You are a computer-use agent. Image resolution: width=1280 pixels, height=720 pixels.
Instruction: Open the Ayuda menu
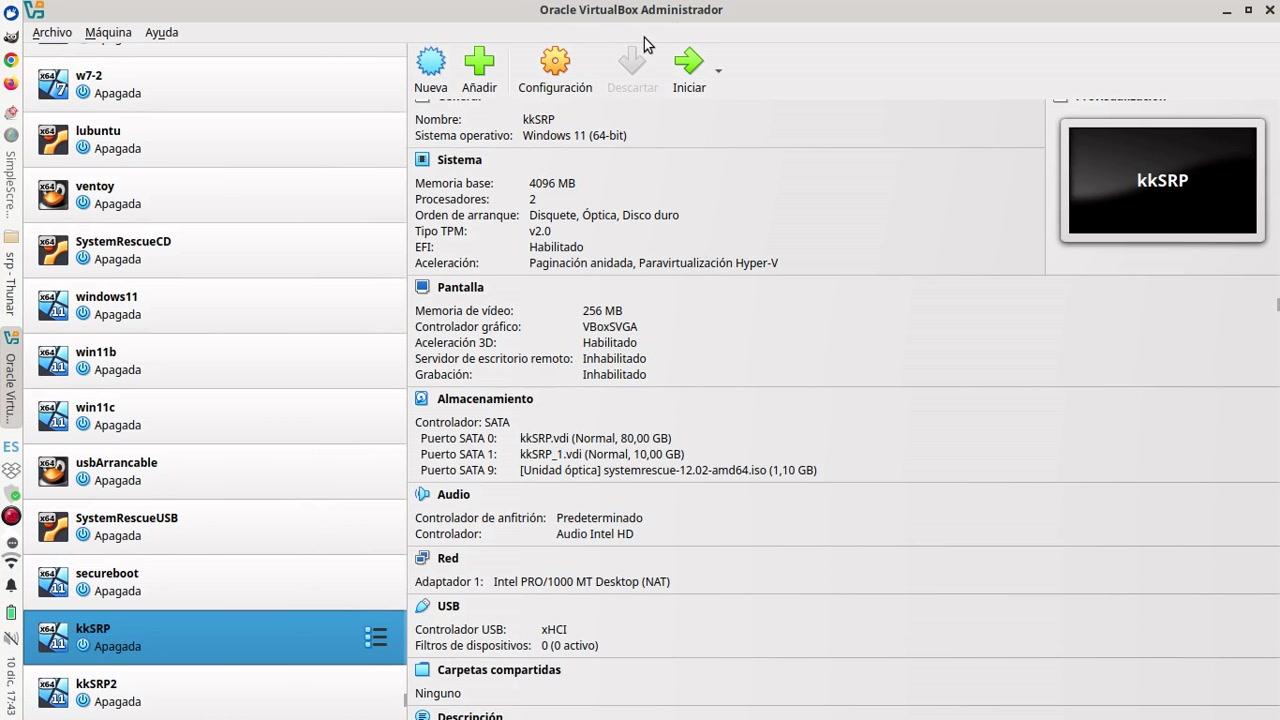click(x=161, y=32)
